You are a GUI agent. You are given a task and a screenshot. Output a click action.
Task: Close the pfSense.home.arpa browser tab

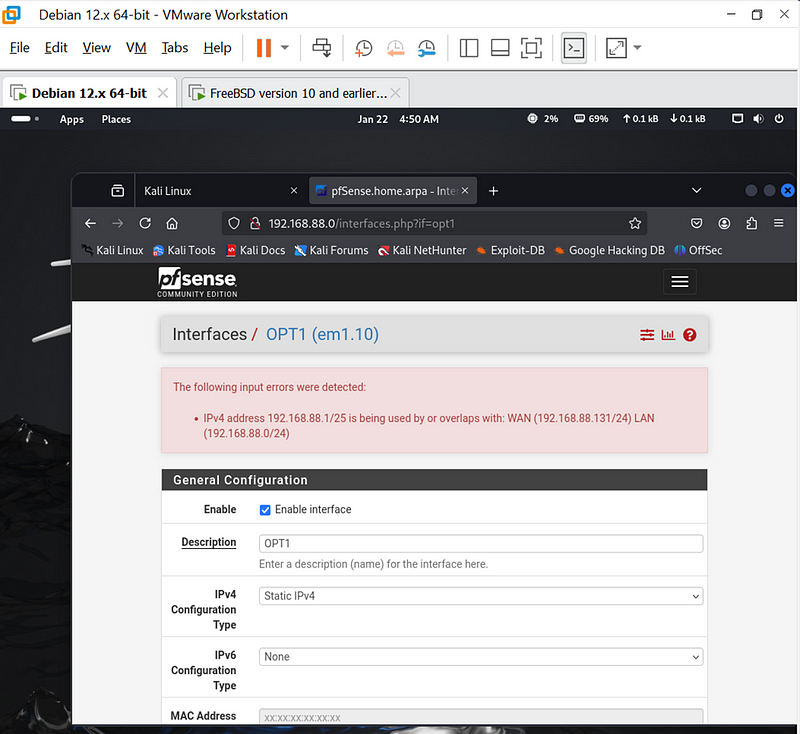tap(465, 191)
